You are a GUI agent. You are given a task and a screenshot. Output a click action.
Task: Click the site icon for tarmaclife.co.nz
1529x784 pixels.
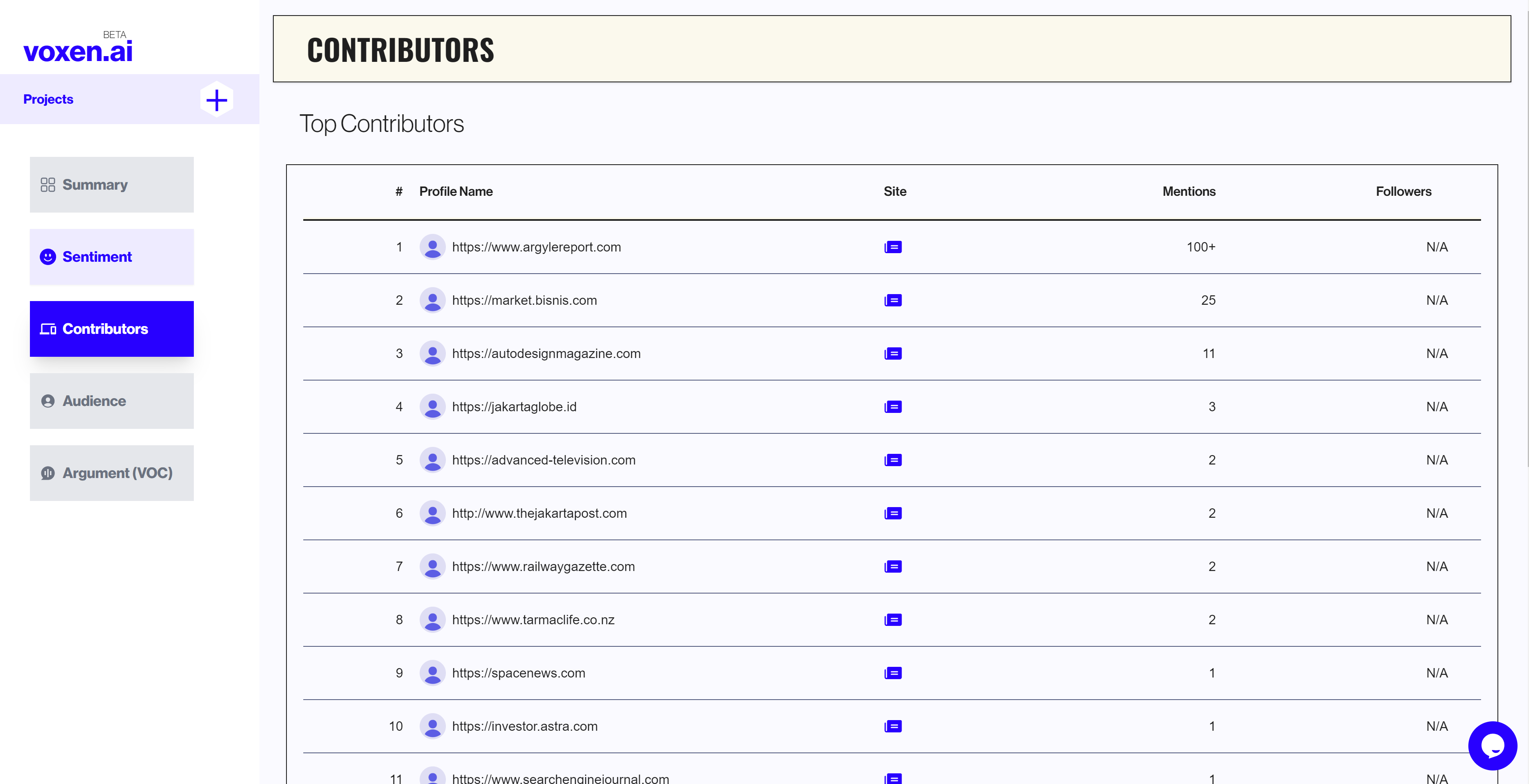(893, 620)
